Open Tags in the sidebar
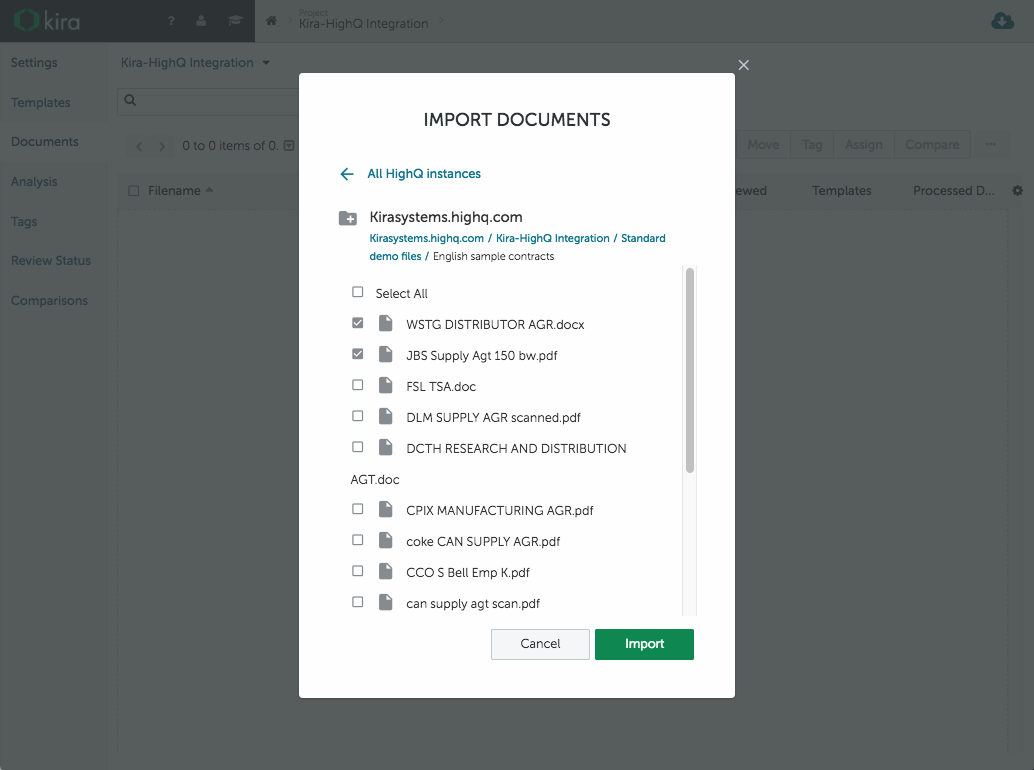 24,222
